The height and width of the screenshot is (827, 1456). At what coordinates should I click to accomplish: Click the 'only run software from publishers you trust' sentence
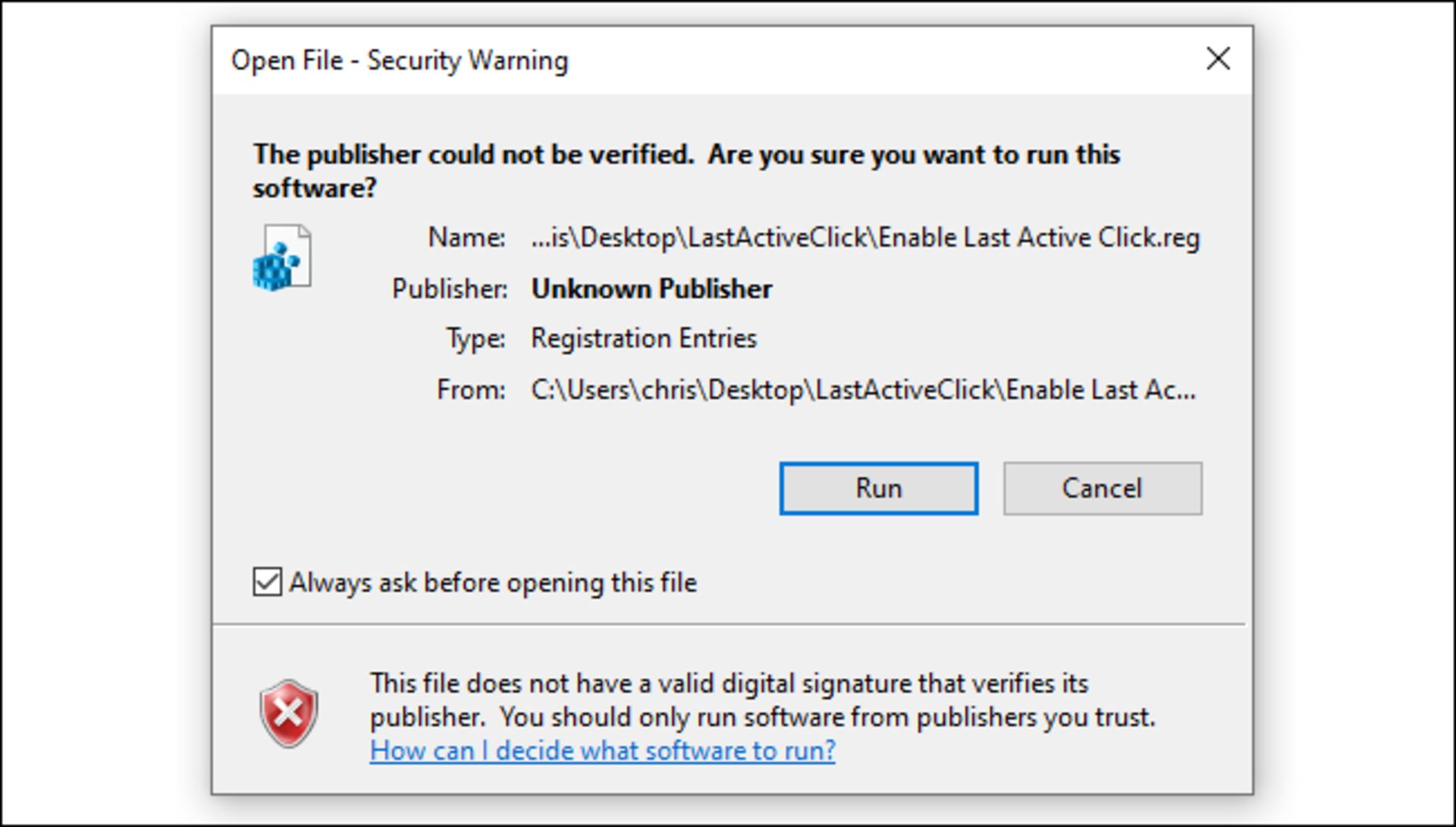pyautogui.click(x=827, y=717)
